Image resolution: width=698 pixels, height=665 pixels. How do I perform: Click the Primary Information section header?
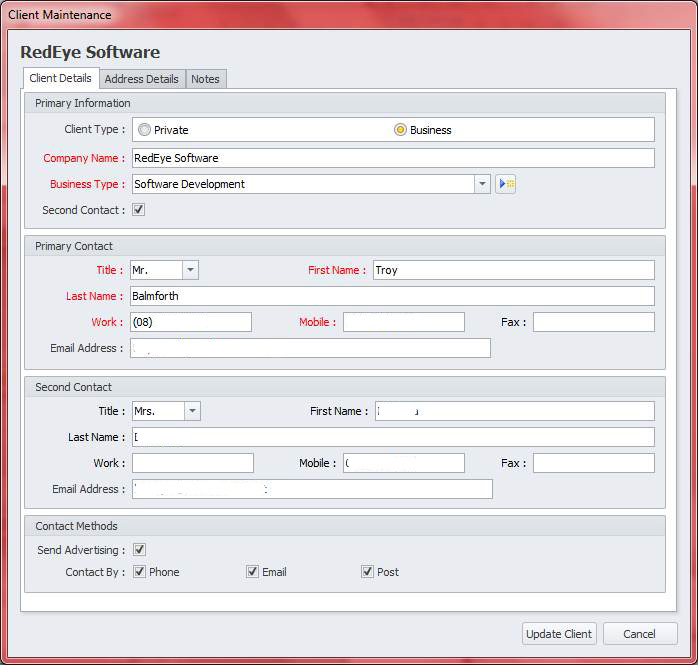point(345,103)
